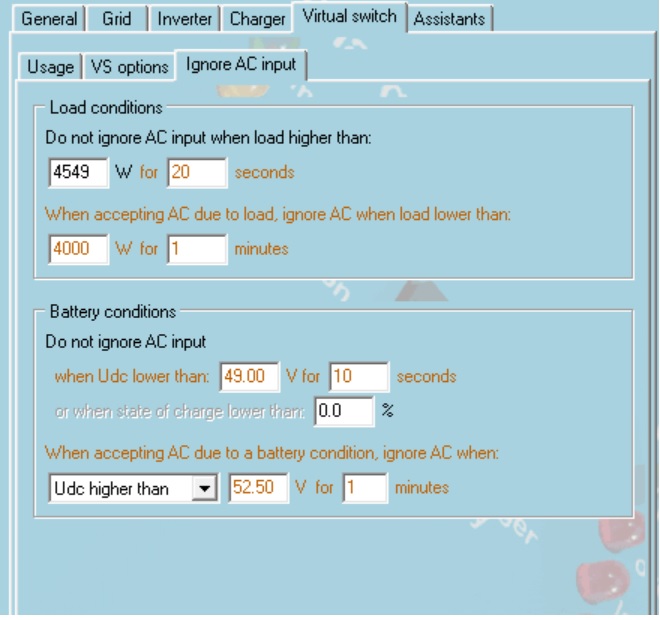Edit the 52.50 V Udc higher field
This screenshot has width=660, height=620.
[258, 488]
